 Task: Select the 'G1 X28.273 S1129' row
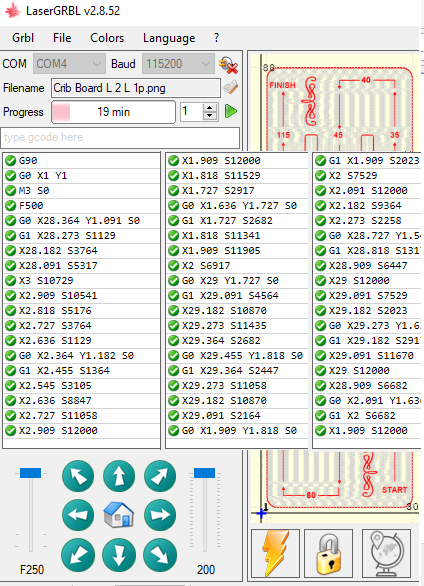click(81, 235)
